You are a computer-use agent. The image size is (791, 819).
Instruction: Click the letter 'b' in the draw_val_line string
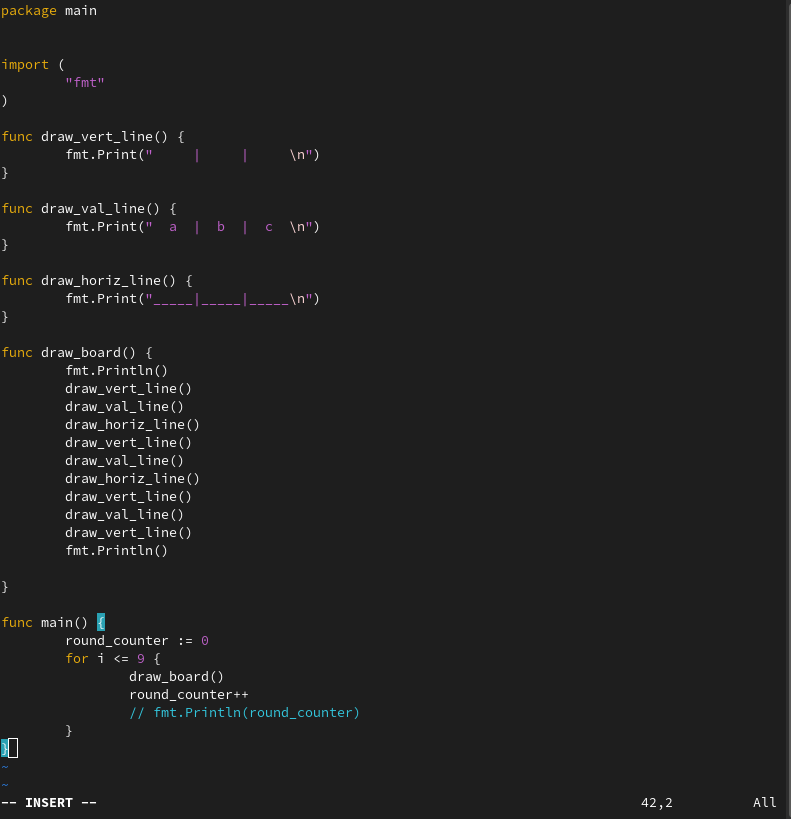pyautogui.click(x=220, y=227)
